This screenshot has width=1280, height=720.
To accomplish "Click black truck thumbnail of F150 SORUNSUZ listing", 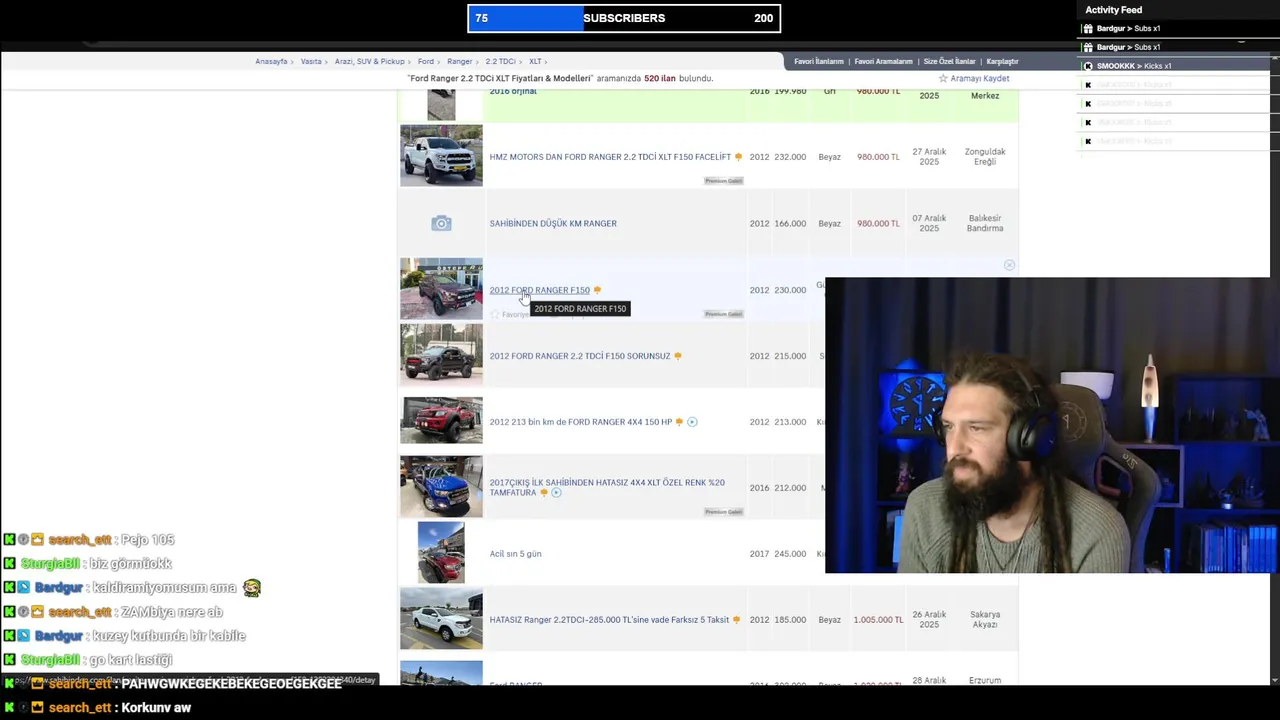I will tap(441, 355).
